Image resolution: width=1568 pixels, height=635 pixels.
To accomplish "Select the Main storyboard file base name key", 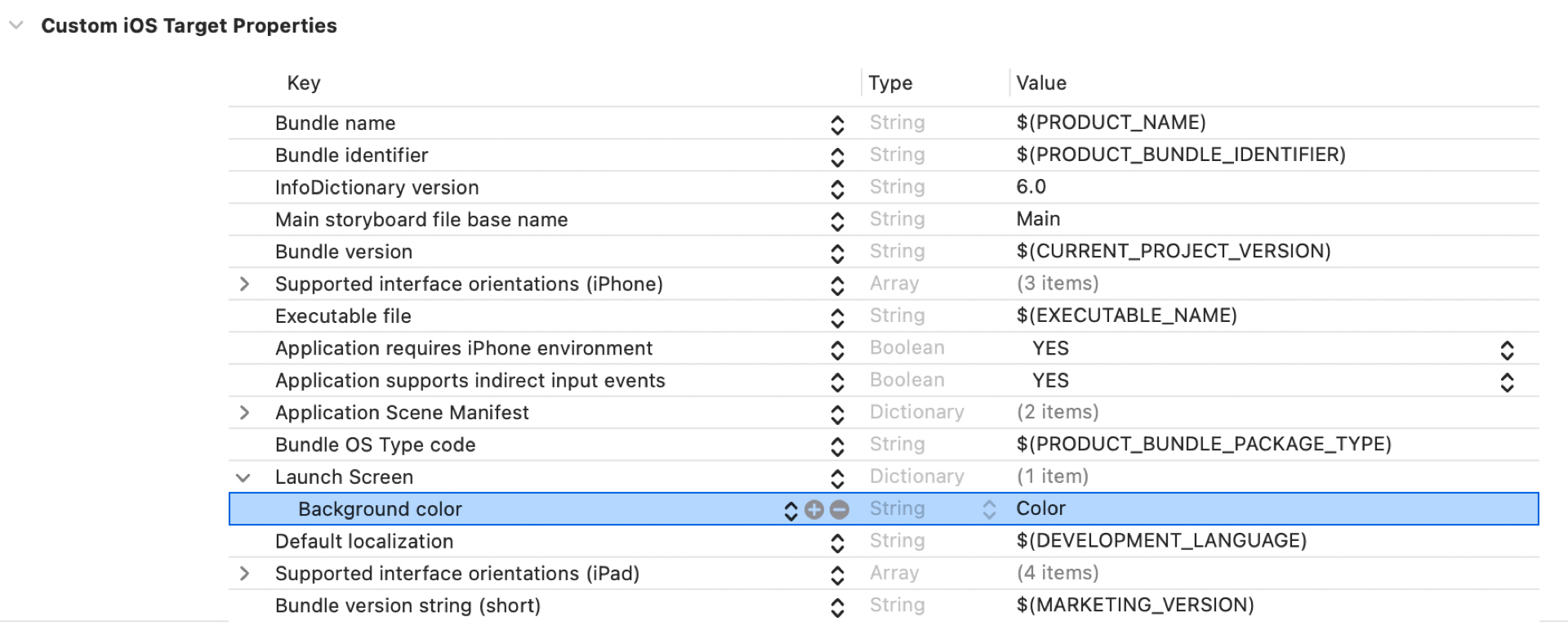I will [421, 220].
